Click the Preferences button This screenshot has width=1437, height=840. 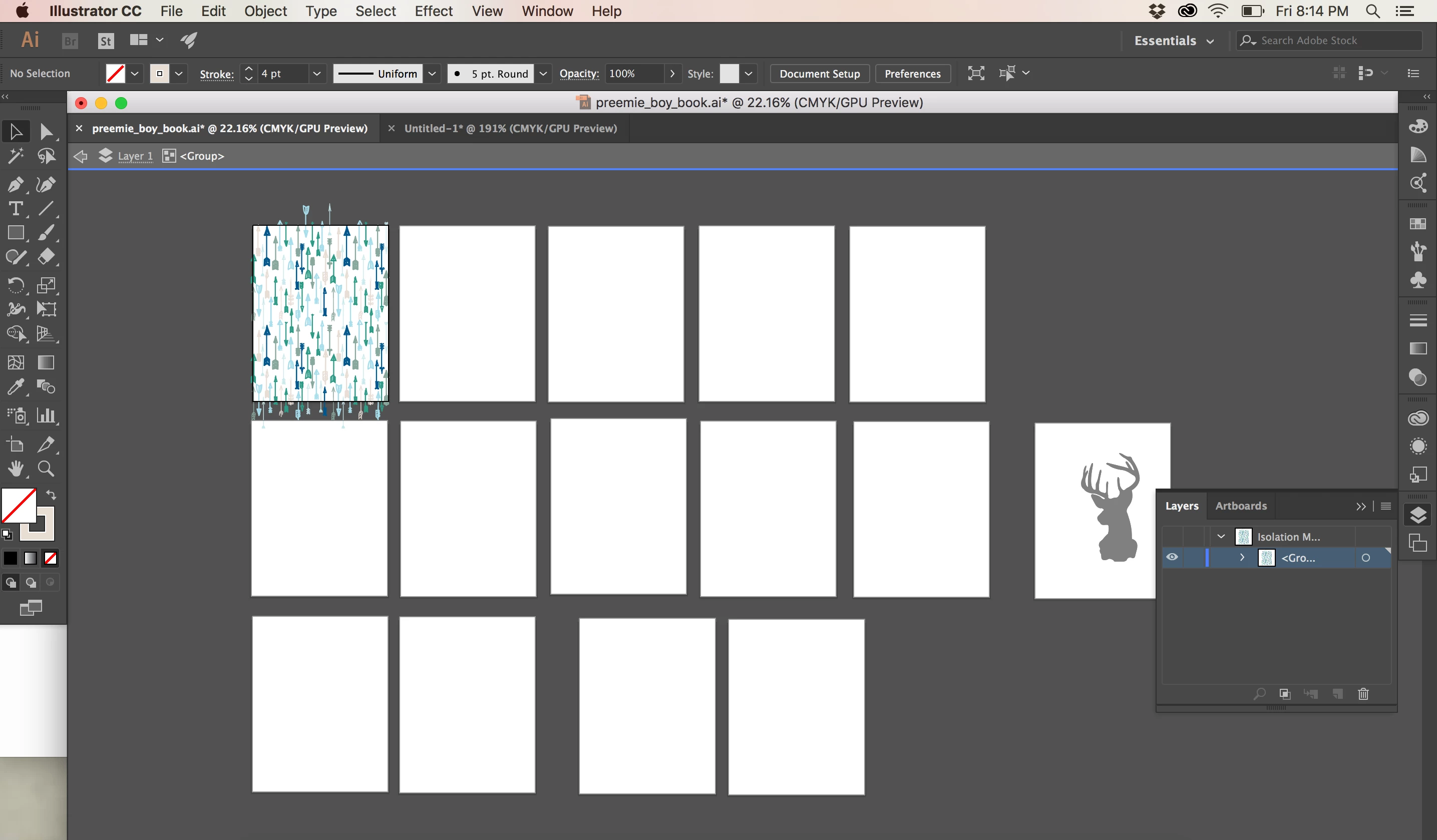point(912,74)
